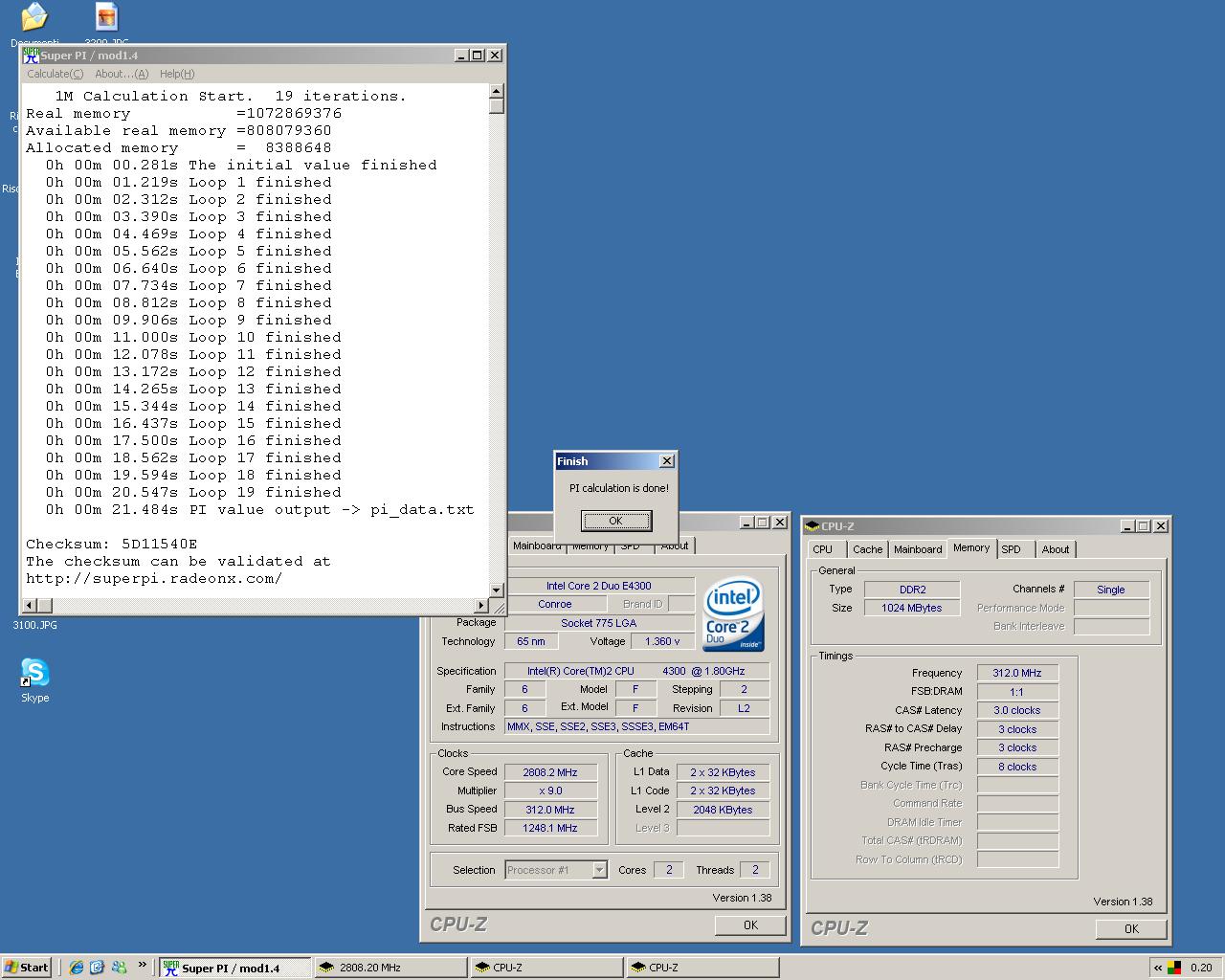This screenshot has width=1225, height=980.
Task: Expand hidden system tray icons
Action: pyautogui.click(x=1157, y=968)
